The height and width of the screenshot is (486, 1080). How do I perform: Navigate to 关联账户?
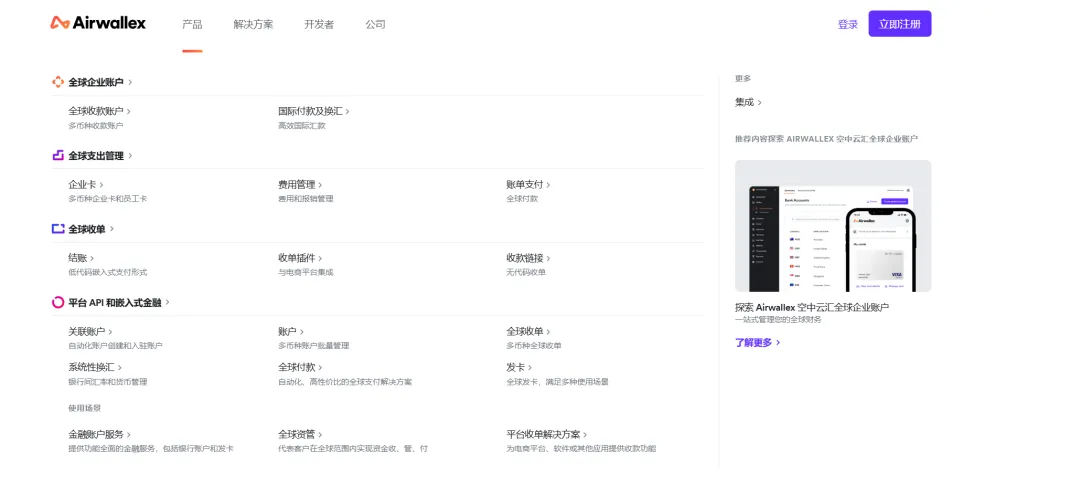(90, 331)
